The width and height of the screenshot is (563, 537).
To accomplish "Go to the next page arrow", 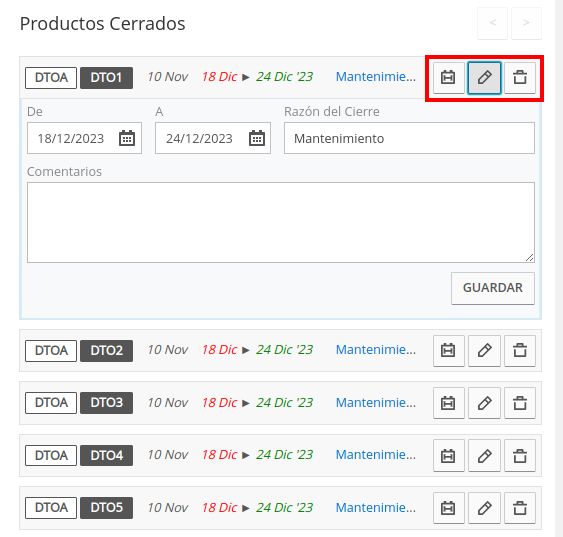I will click(x=526, y=23).
